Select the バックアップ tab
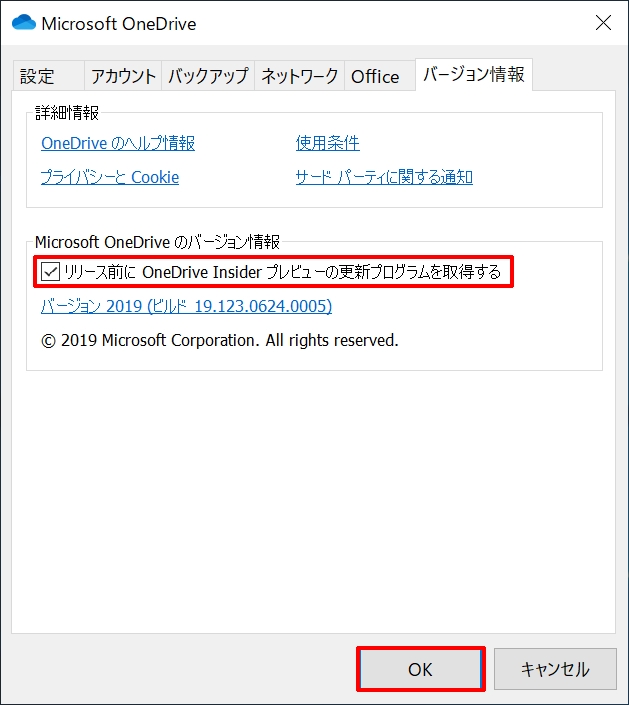This screenshot has height=705, width=629. pos(208,76)
